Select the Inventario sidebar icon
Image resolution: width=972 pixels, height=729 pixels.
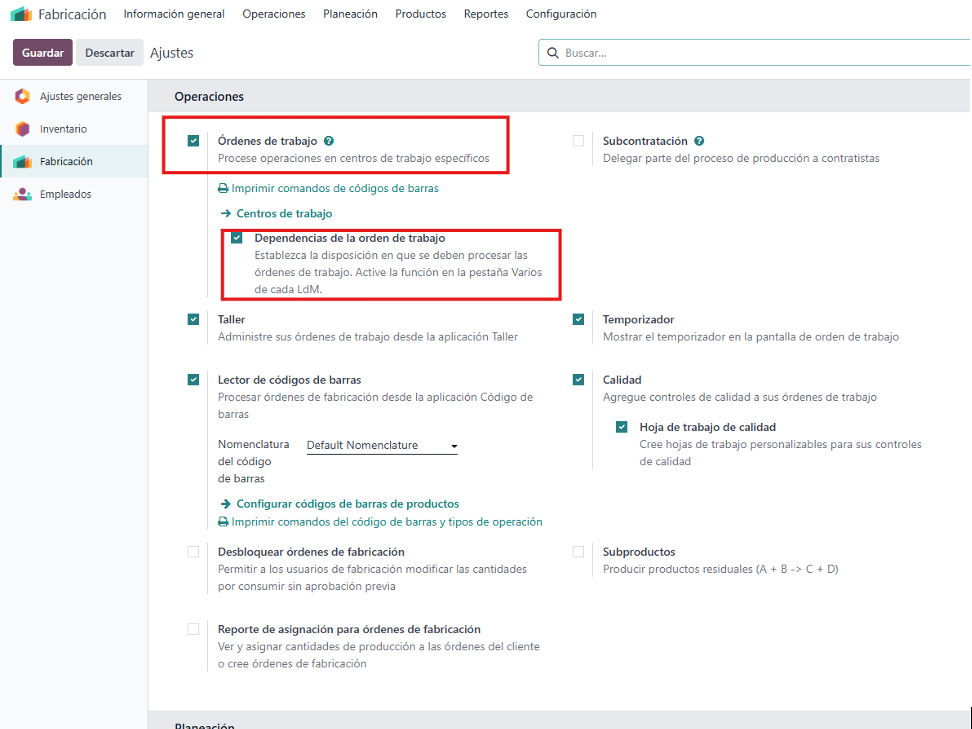click(22, 129)
